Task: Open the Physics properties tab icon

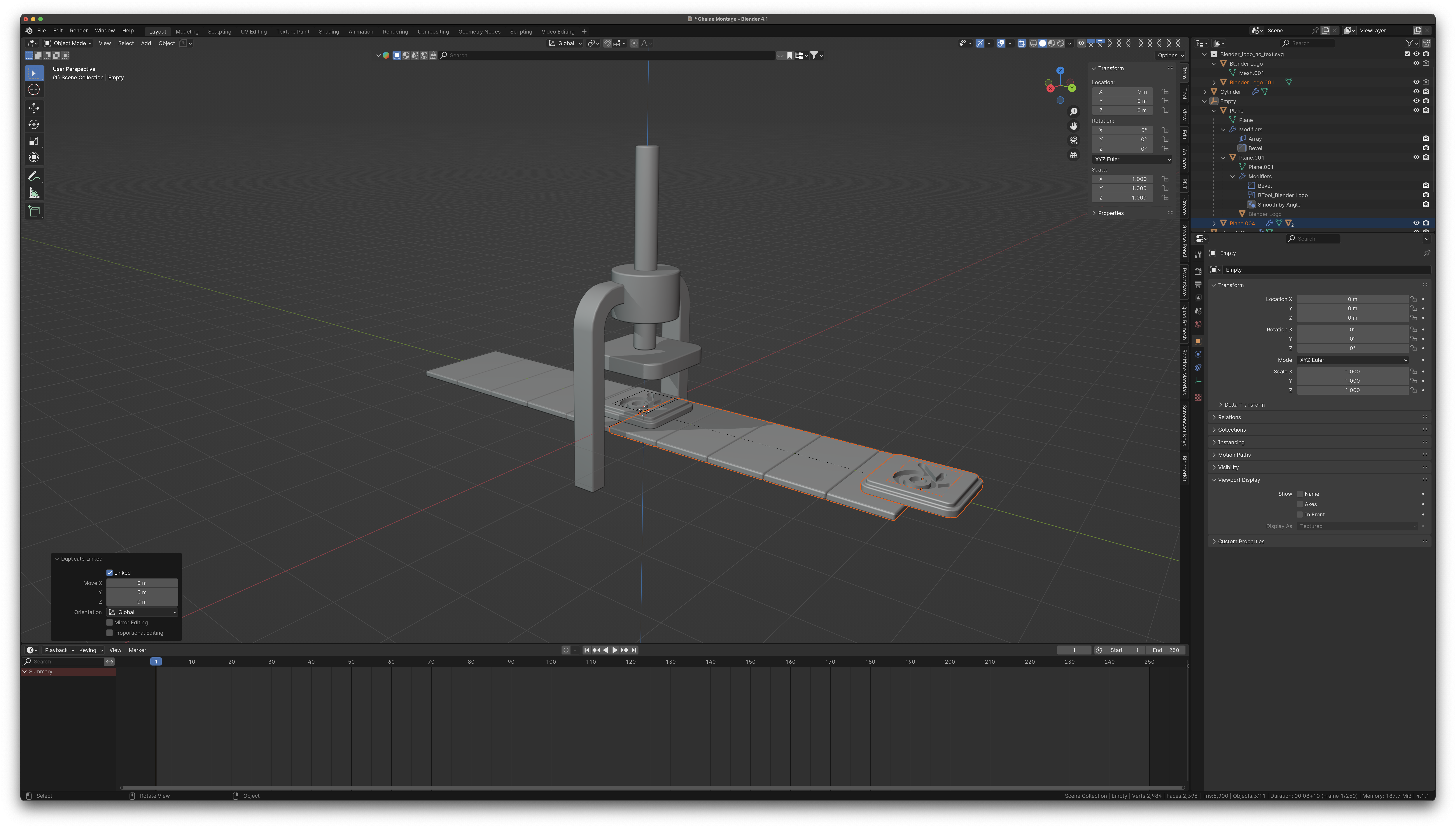Action: coord(1198,354)
